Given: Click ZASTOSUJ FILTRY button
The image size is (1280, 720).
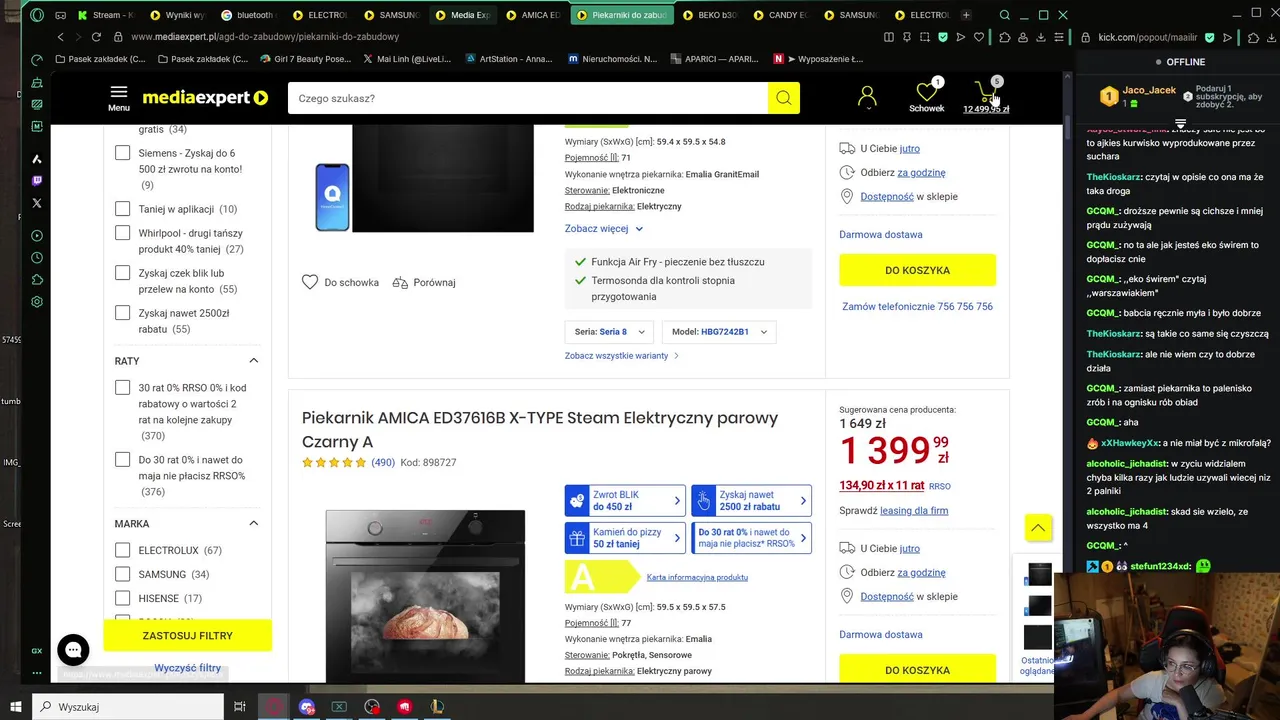Looking at the screenshot, I should (x=188, y=636).
